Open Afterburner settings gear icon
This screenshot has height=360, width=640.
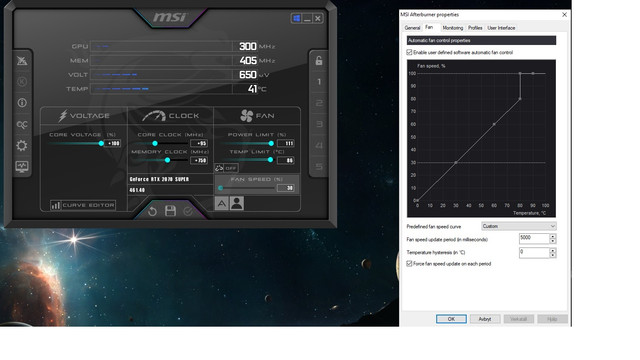(22, 145)
